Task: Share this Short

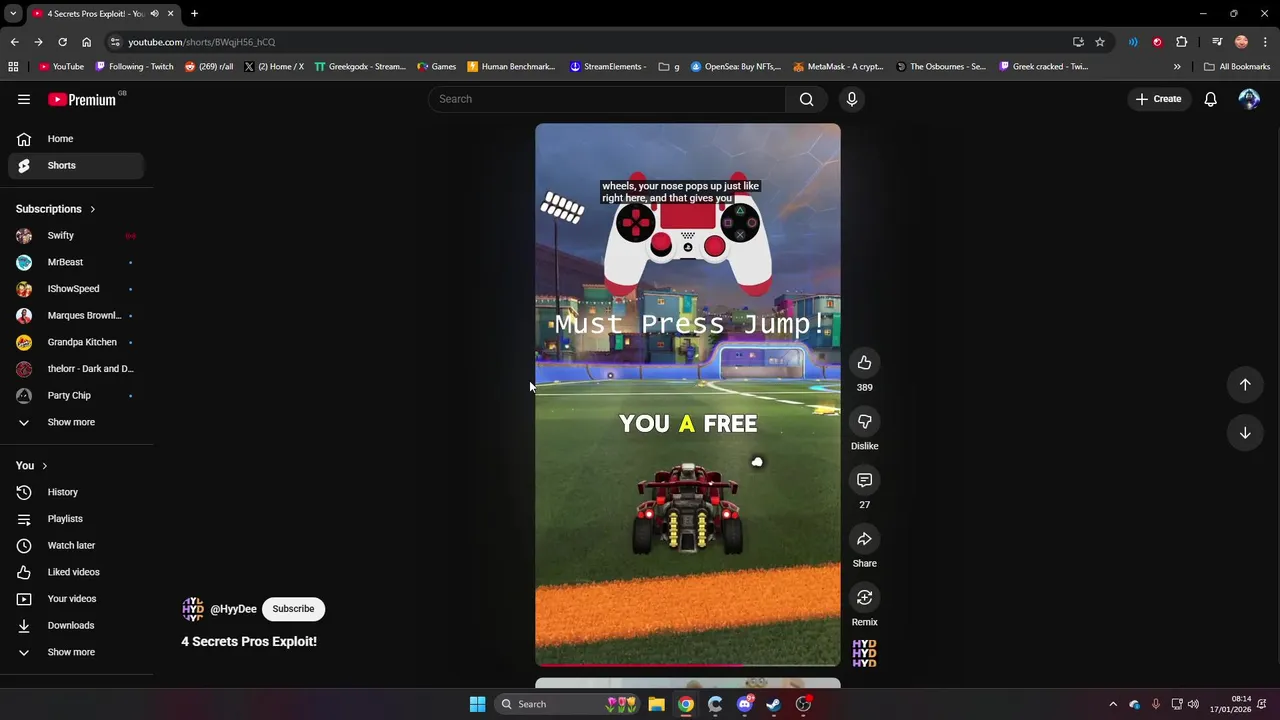Action: [864, 539]
